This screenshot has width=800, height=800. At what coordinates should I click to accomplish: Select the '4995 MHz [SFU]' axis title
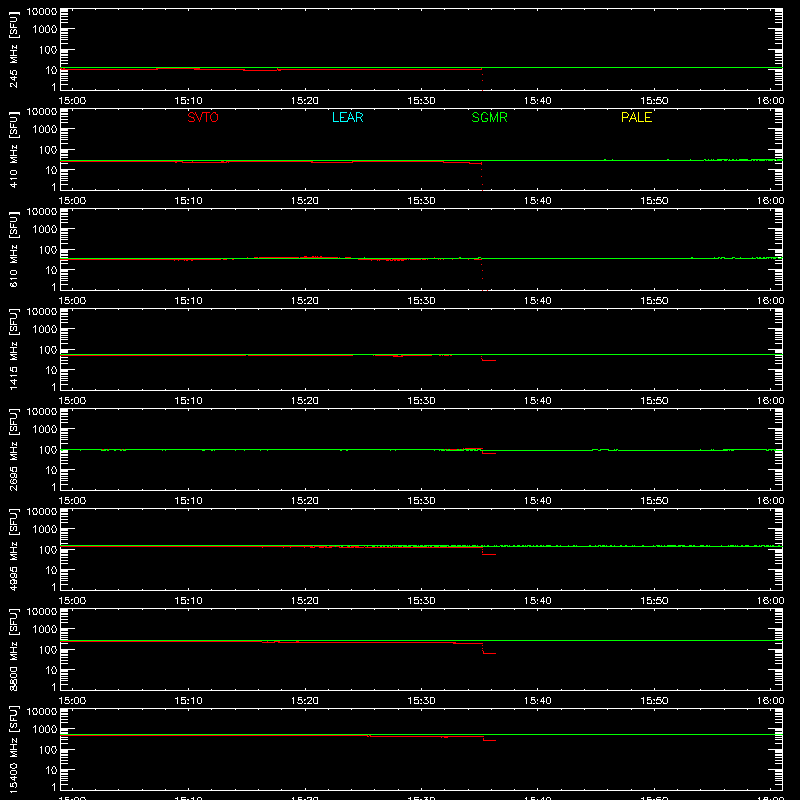tap(13, 549)
